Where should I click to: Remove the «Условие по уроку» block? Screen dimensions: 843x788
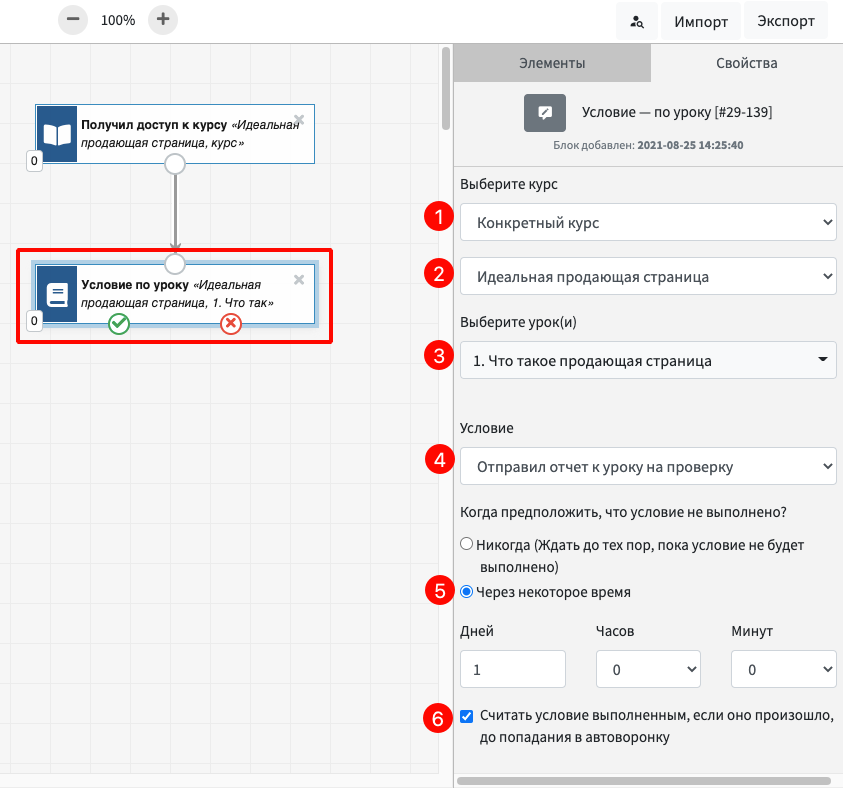pos(299,281)
